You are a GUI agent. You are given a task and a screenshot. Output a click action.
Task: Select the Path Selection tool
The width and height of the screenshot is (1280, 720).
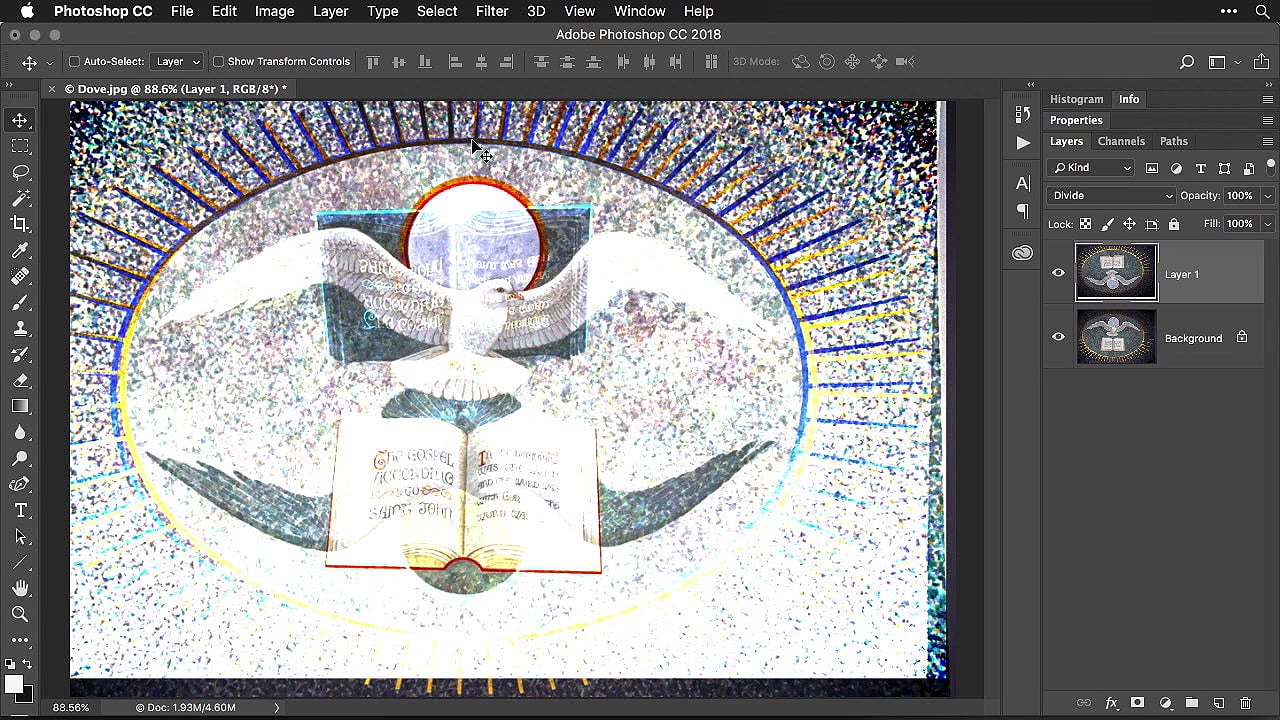pyautogui.click(x=20, y=536)
